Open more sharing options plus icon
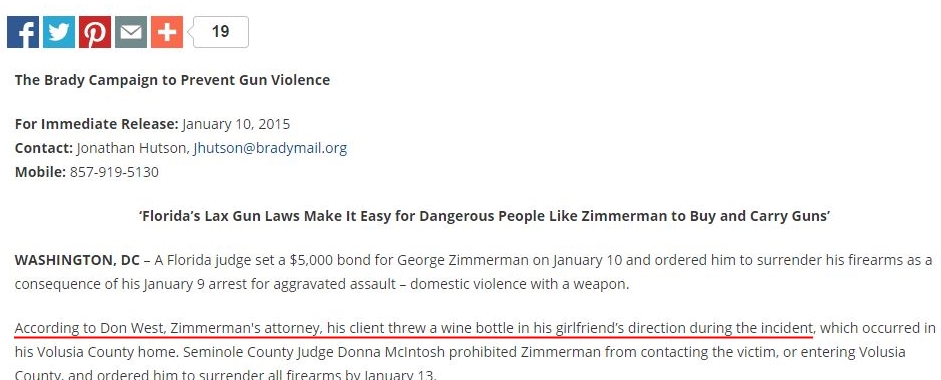 [x=167, y=32]
